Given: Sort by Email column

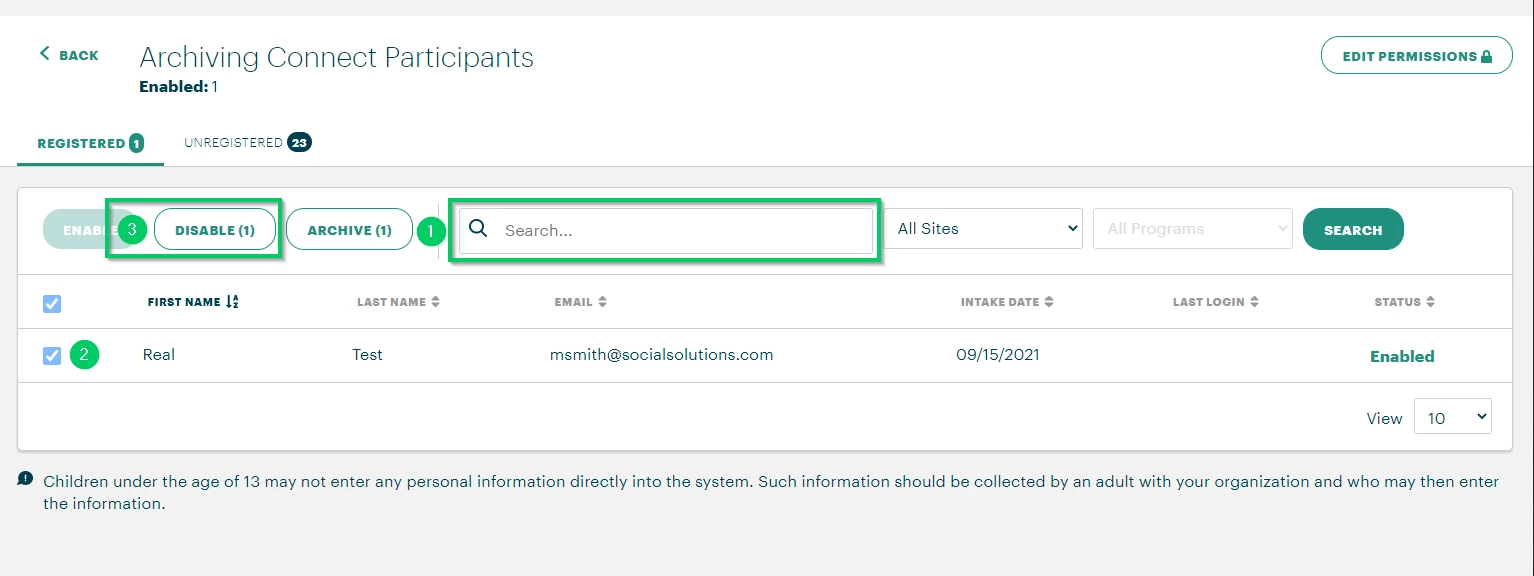Looking at the screenshot, I should [581, 302].
